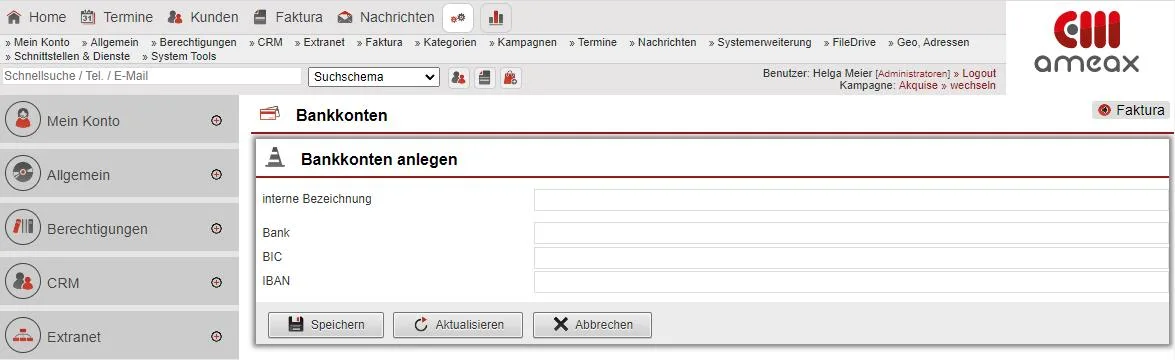Click the ameax logo
1175x360 pixels.
pos(1086,42)
